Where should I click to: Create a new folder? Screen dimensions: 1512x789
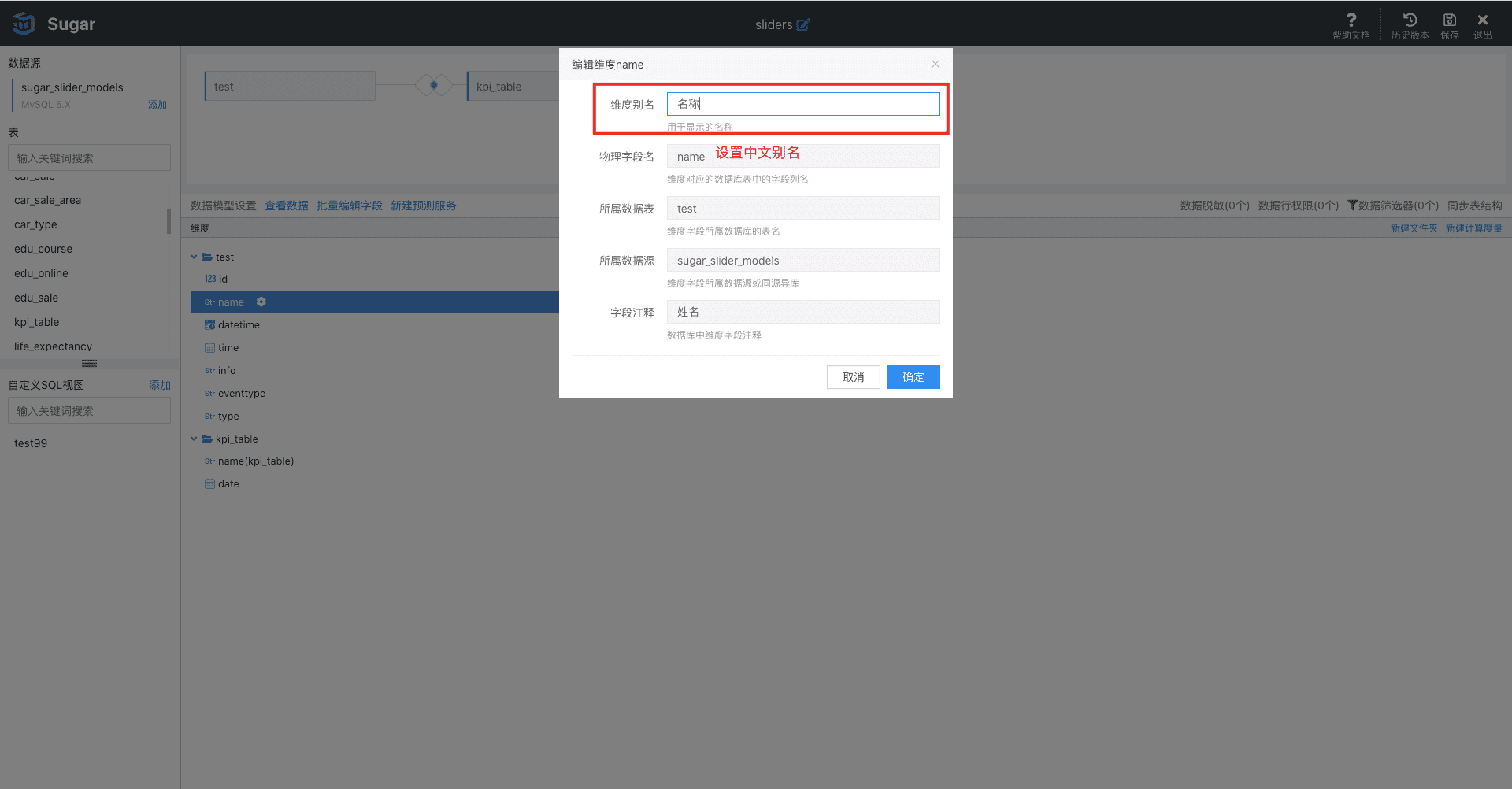(1414, 228)
